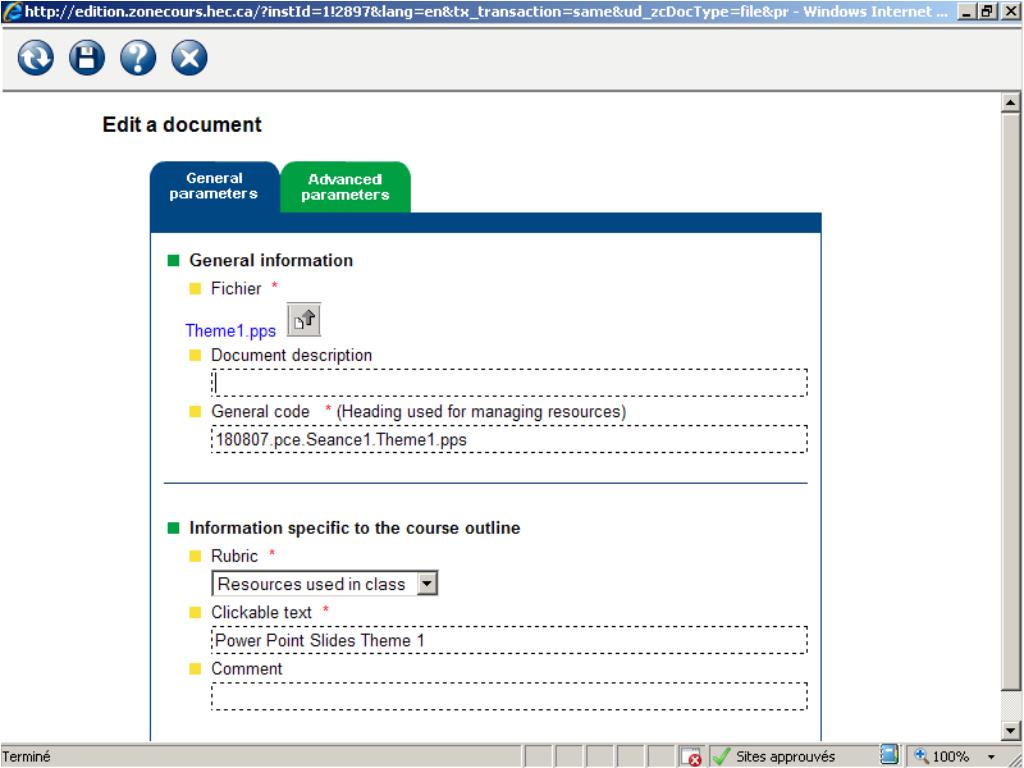
Task: Click the Heading used for managing resources text
Action: (x=481, y=411)
